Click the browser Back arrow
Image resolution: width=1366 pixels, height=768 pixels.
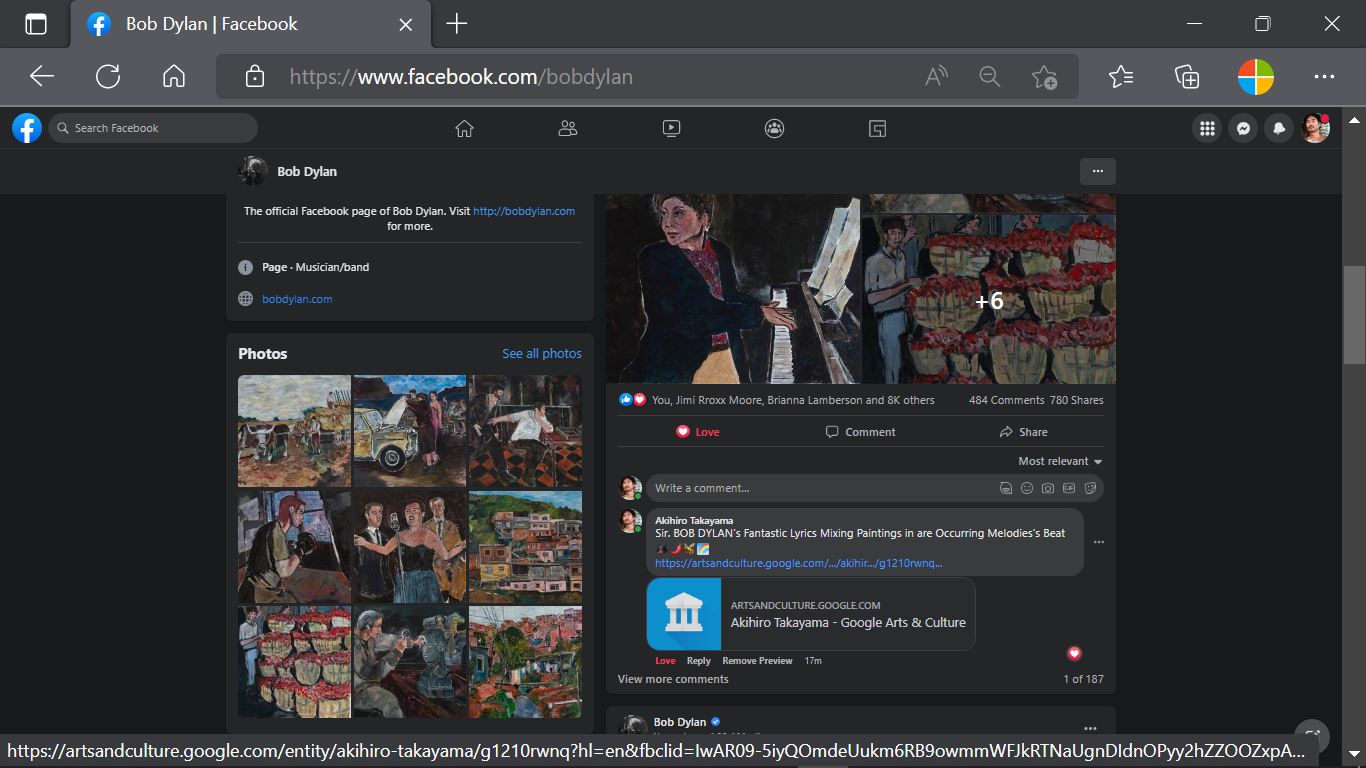click(41, 77)
